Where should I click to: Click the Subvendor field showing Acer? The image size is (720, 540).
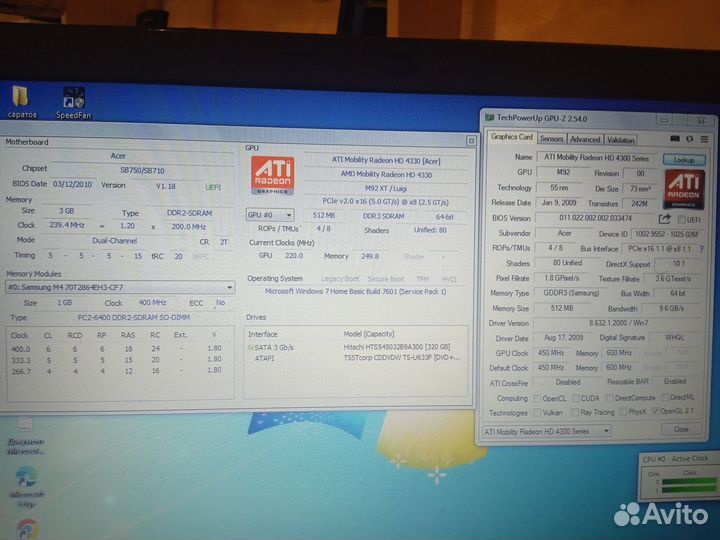point(564,233)
